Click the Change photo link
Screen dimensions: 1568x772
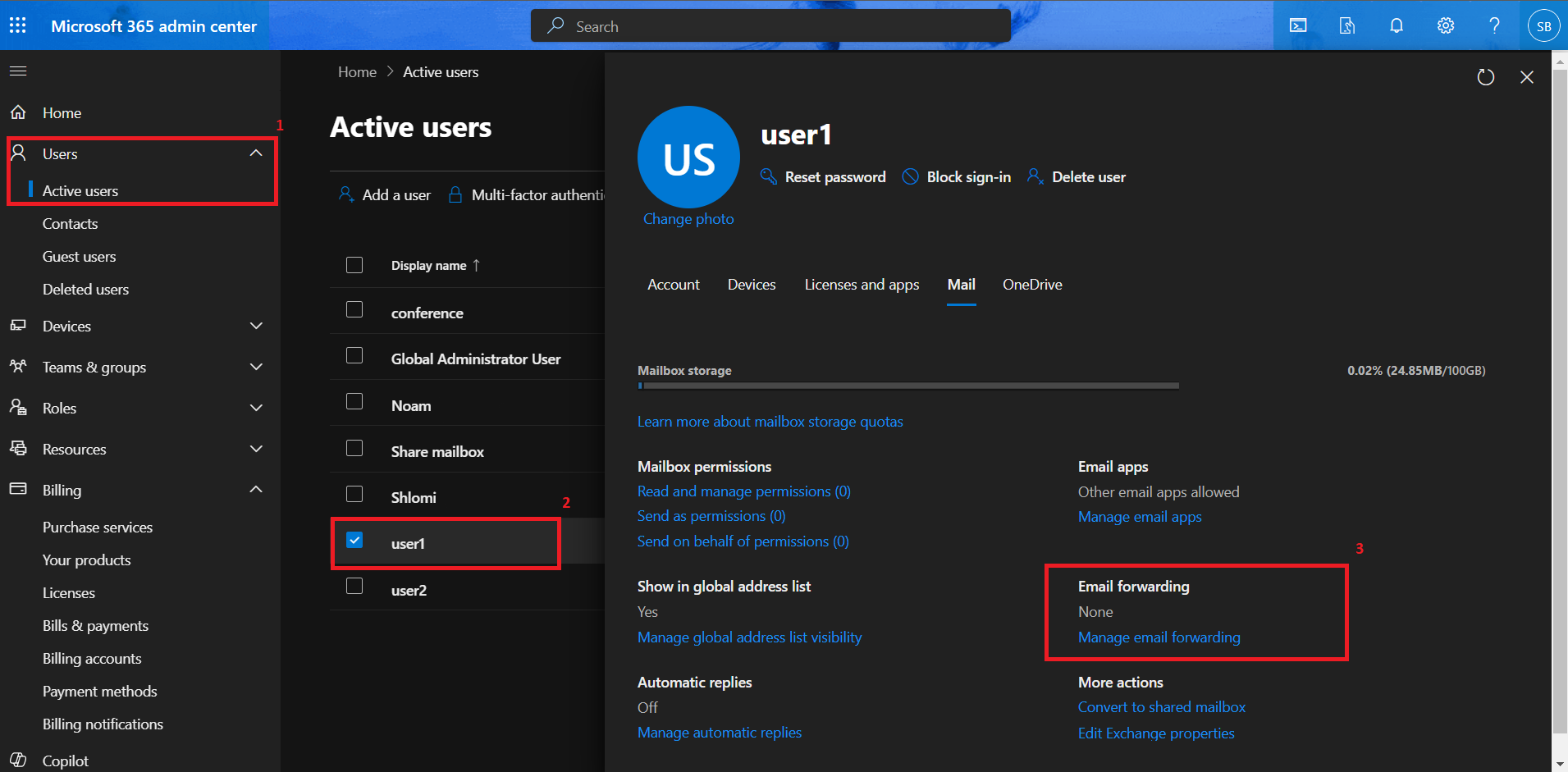[688, 219]
